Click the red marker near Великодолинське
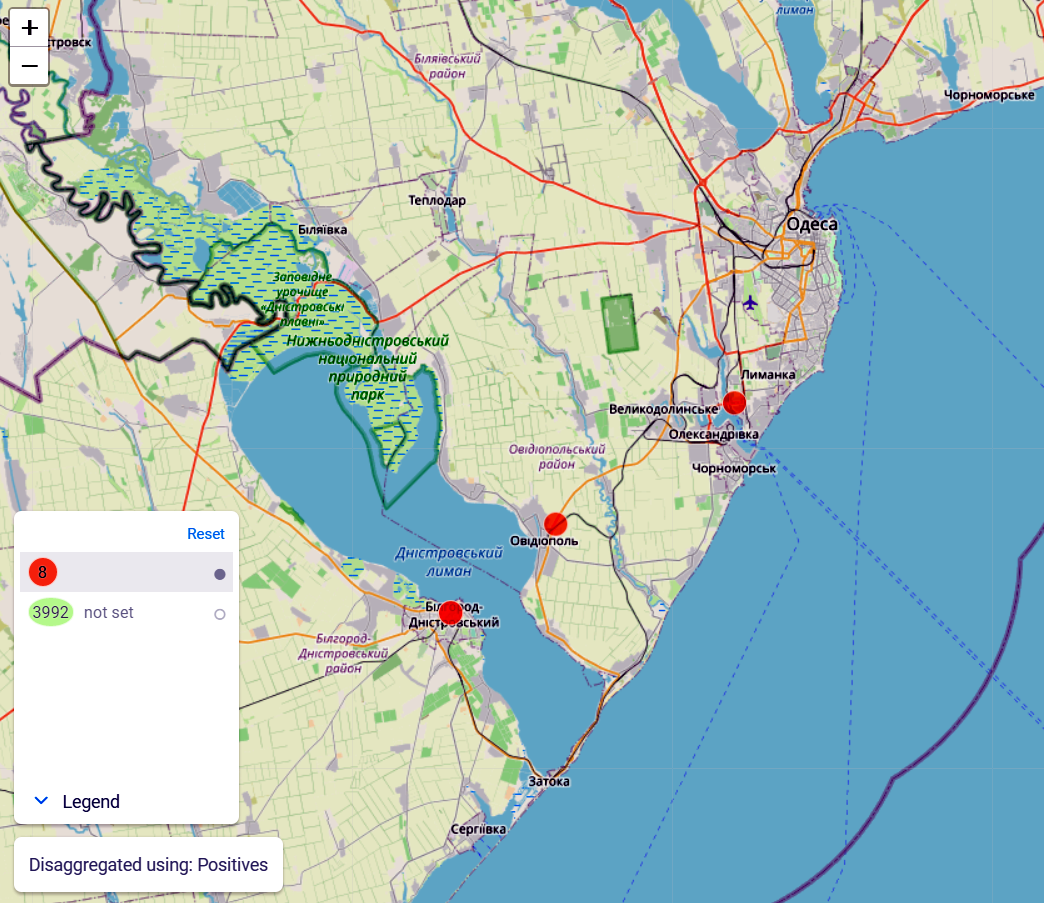 click(734, 403)
